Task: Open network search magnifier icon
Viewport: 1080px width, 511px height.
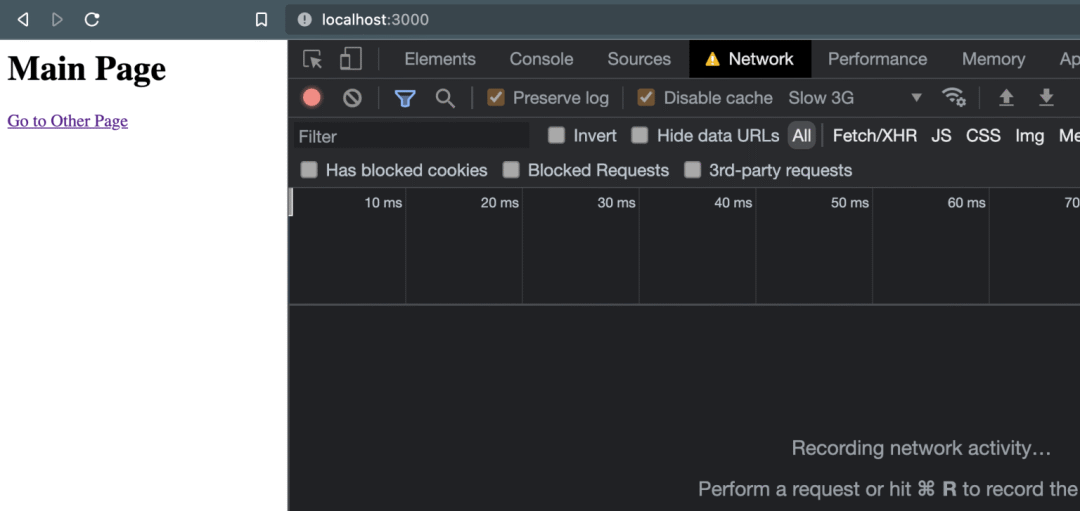Action: [x=445, y=98]
